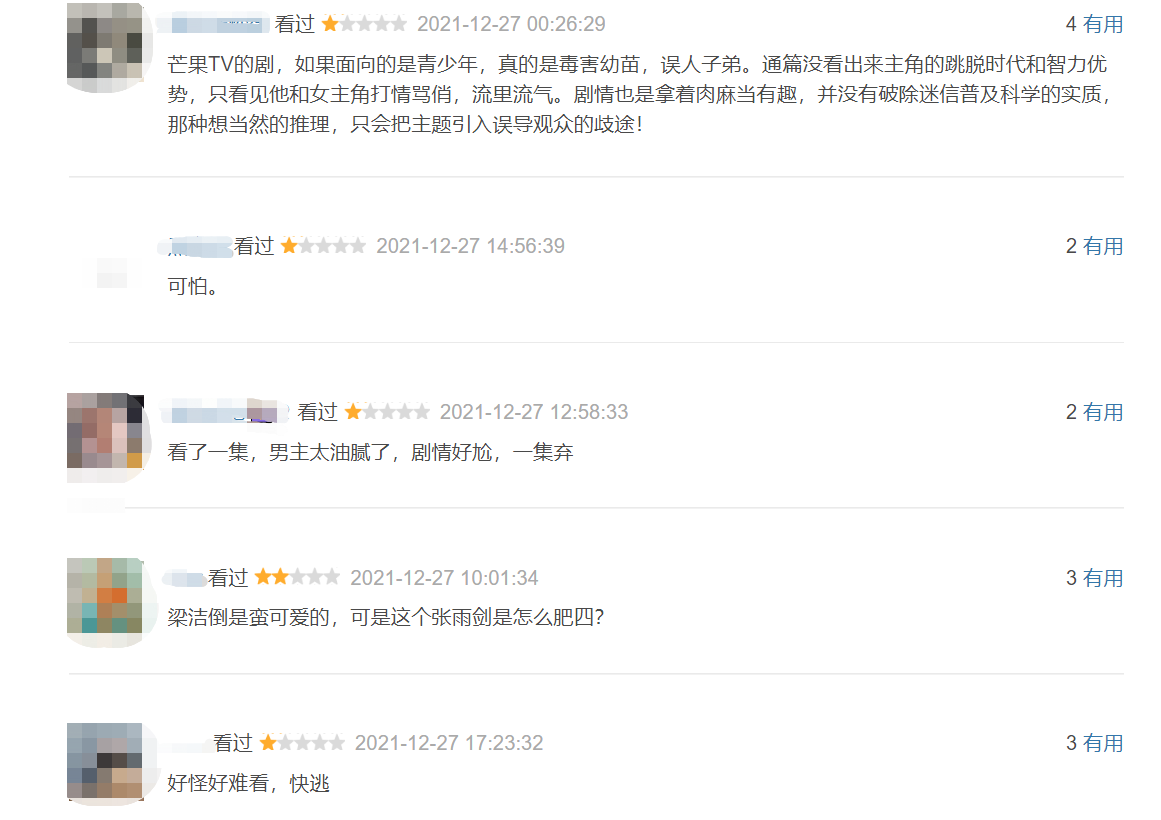Click blurred username on 00:26:29 review
The image size is (1161, 820).
coord(215,24)
